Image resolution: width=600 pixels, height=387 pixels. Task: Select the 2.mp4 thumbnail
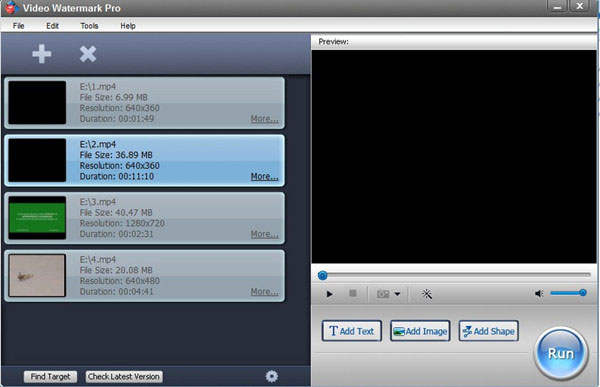(x=37, y=160)
